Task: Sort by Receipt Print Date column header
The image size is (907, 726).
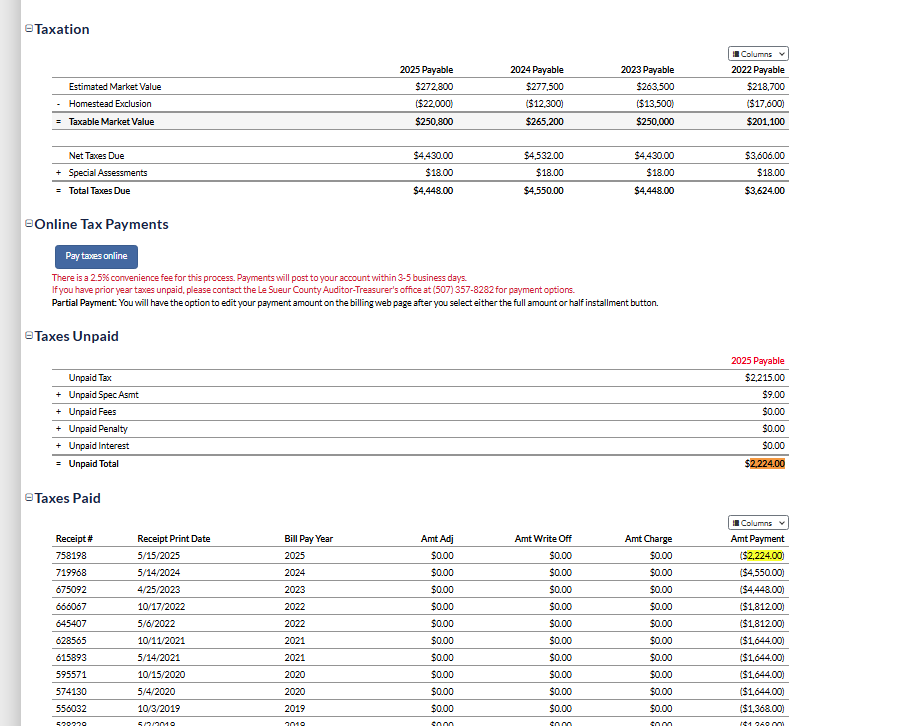Action: click(x=174, y=539)
